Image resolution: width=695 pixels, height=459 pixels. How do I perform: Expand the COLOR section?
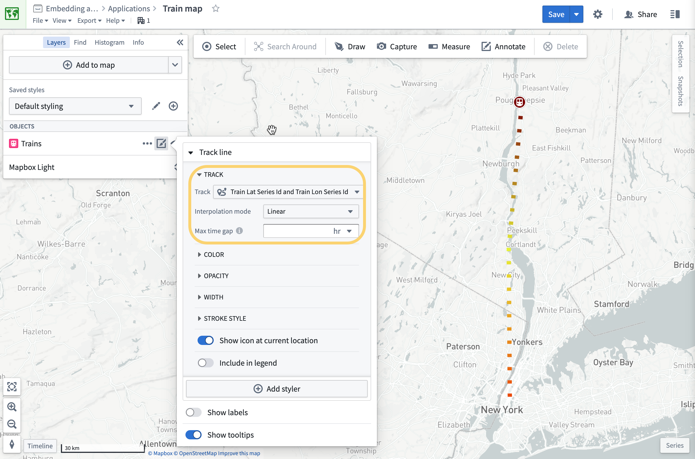click(x=210, y=255)
